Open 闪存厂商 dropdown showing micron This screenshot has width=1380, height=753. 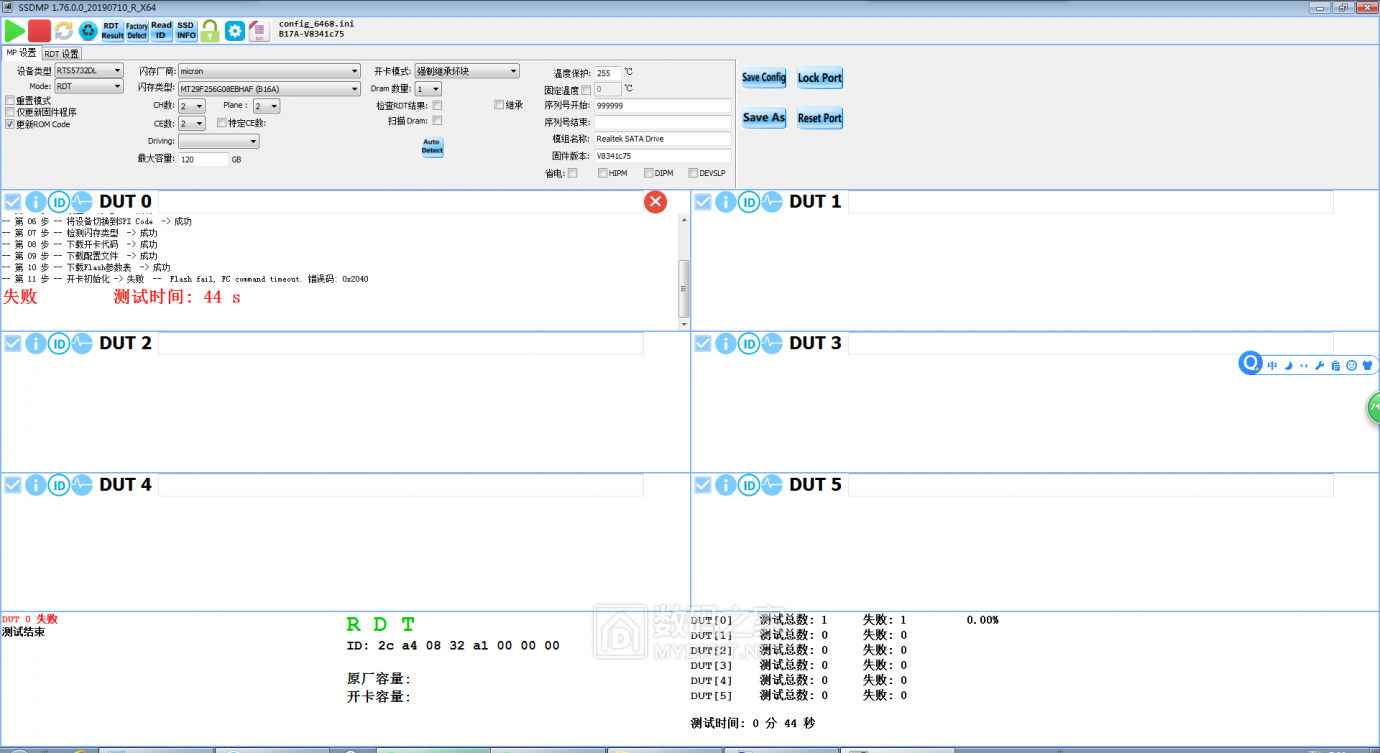click(269, 72)
